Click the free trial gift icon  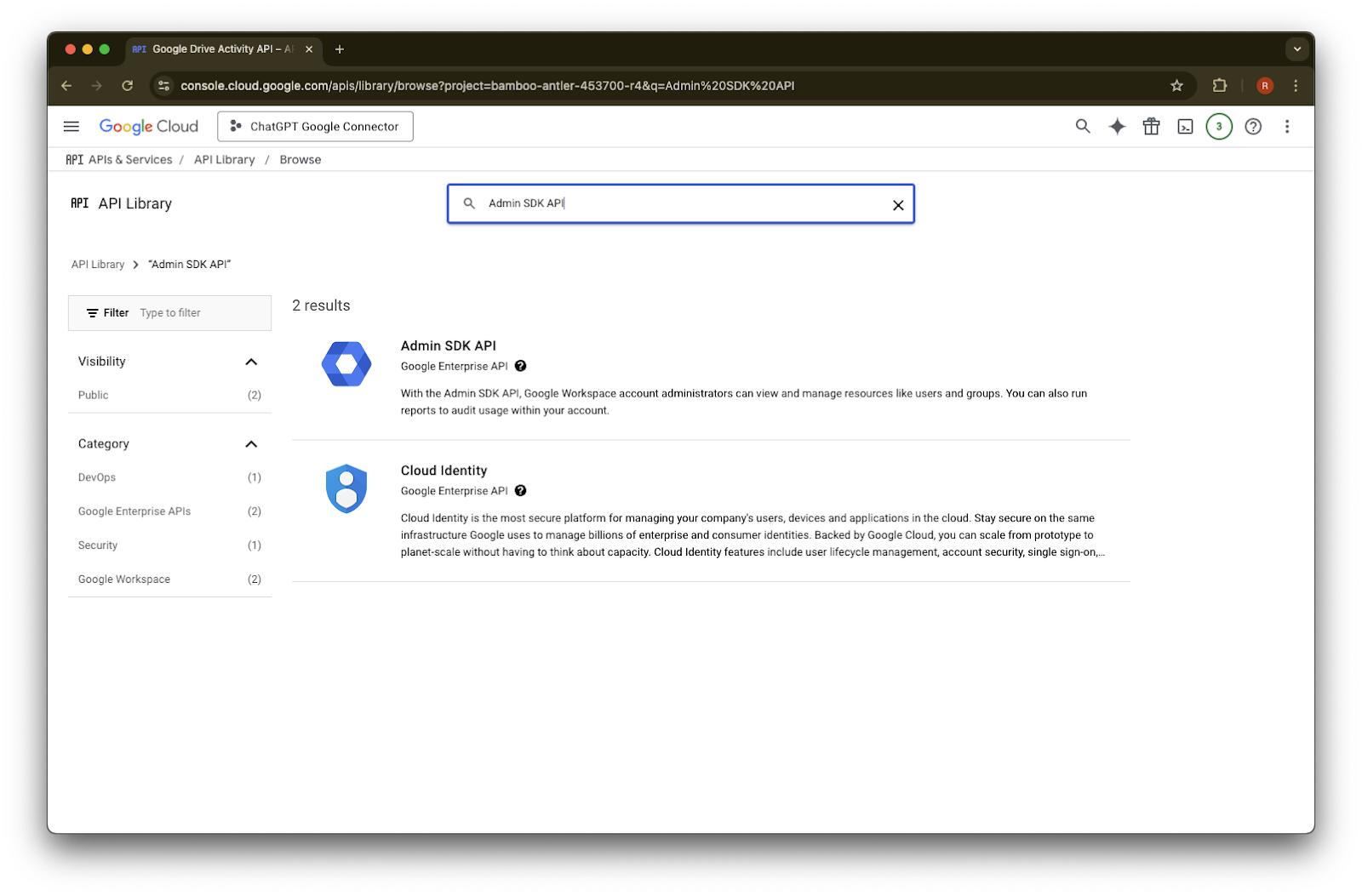click(x=1151, y=127)
